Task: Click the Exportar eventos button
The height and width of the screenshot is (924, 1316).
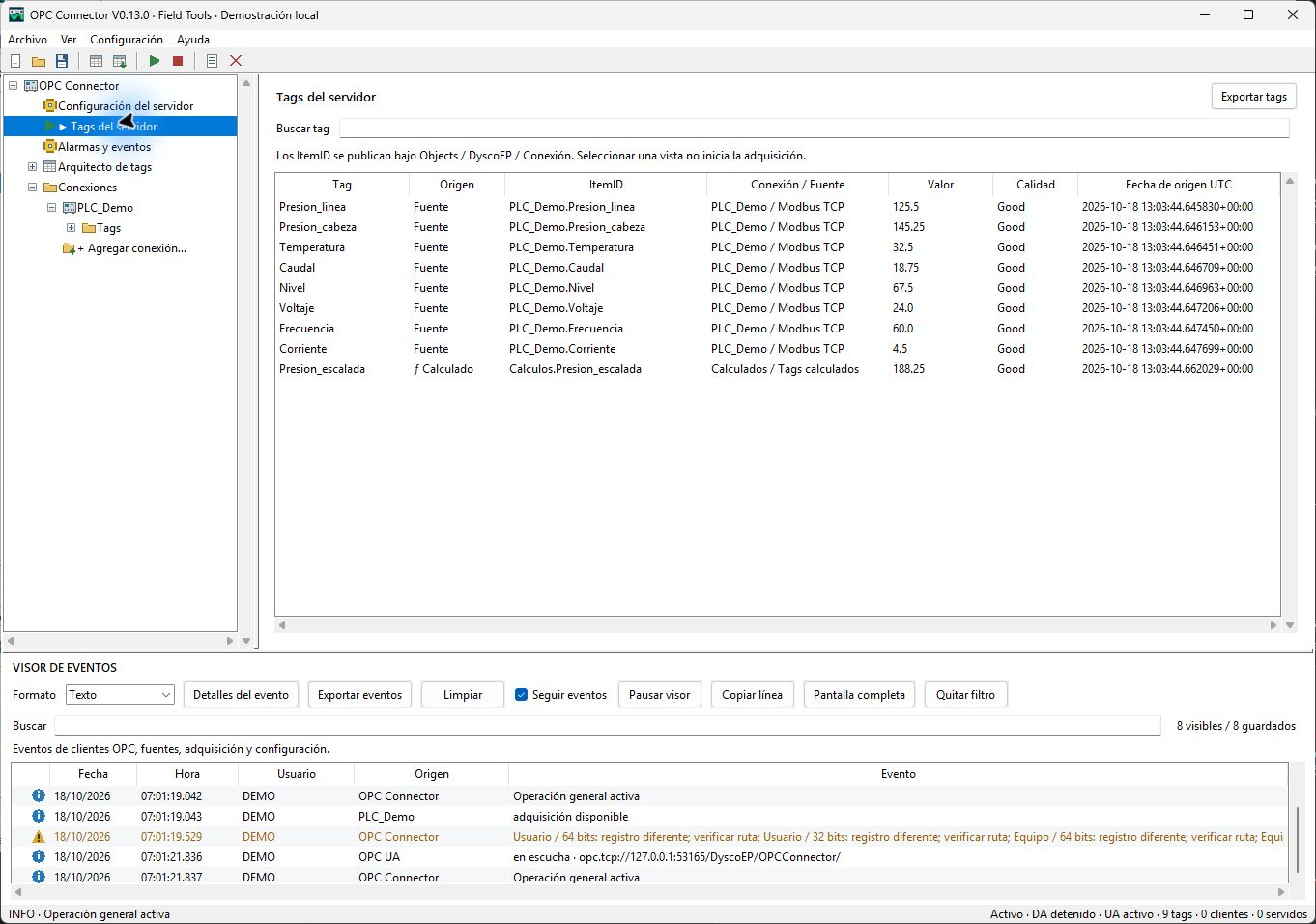Action: click(x=360, y=695)
